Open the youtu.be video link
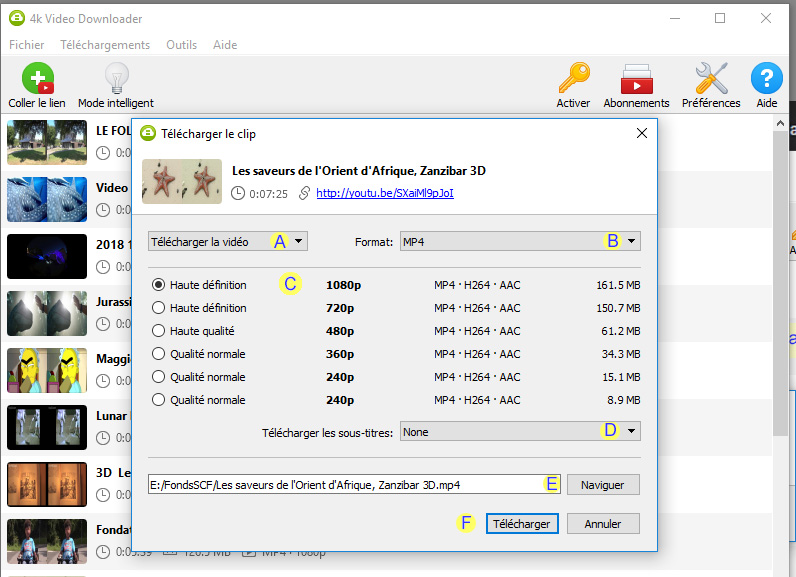796x577 pixels. (x=384, y=193)
